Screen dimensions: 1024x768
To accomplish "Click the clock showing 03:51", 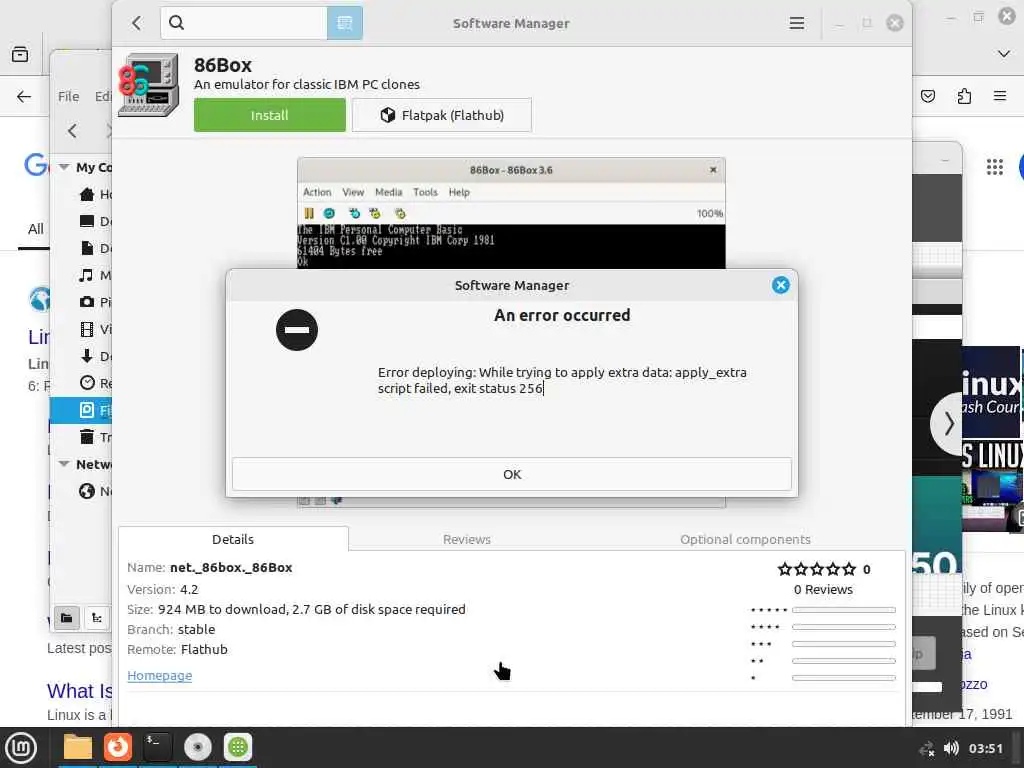I will pyautogui.click(x=985, y=748).
